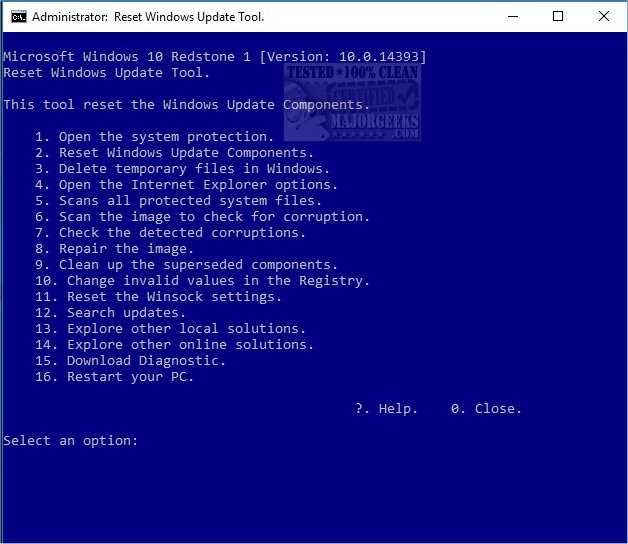The image size is (628, 544).
Task: Click option '16. Restart your PC.'
Action: [115, 377]
